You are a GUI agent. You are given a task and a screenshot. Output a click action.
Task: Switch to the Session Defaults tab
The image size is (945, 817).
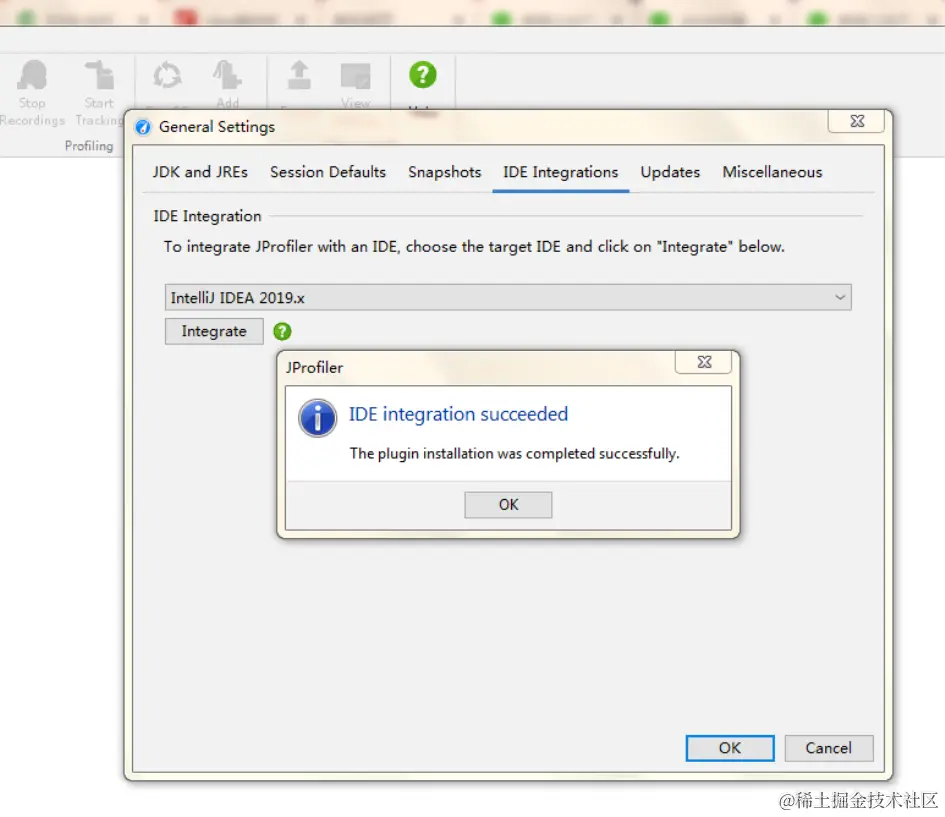click(x=328, y=172)
